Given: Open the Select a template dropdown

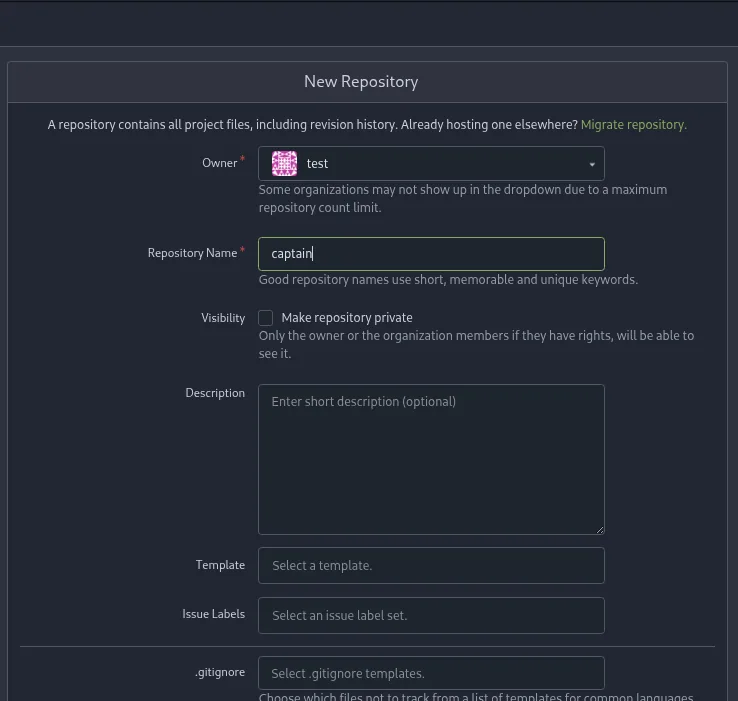Looking at the screenshot, I should [431, 565].
